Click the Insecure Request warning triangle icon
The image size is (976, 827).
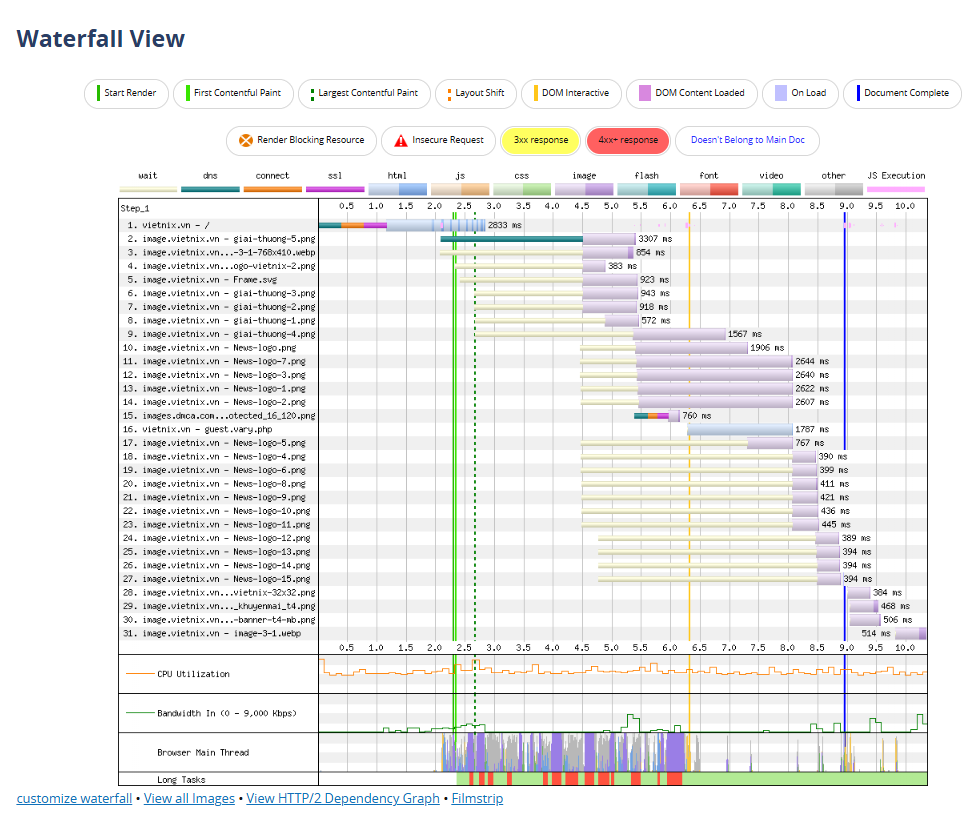tap(401, 141)
